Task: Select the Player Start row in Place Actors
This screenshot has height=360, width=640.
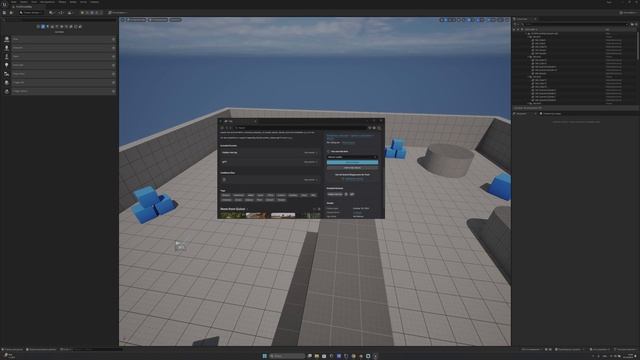Action: [60, 74]
